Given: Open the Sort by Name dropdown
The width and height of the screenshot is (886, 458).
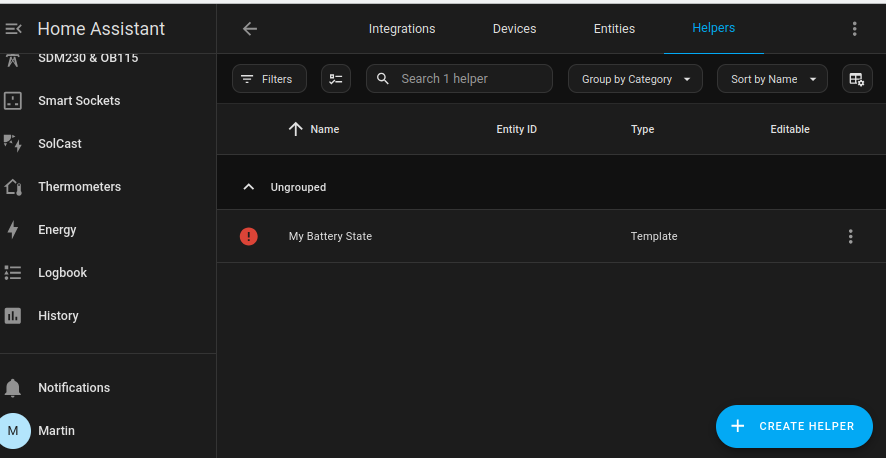Looking at the screenshot, I should pos(772,78).
